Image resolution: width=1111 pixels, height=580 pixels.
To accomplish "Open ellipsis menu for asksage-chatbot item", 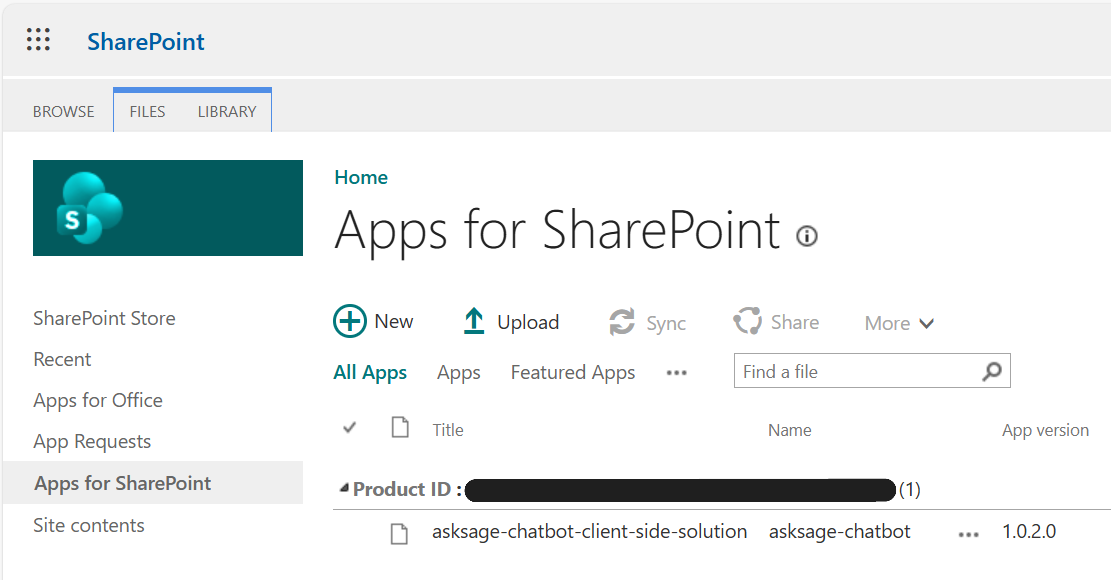I will pyautogui.click(x=967, y=533).
